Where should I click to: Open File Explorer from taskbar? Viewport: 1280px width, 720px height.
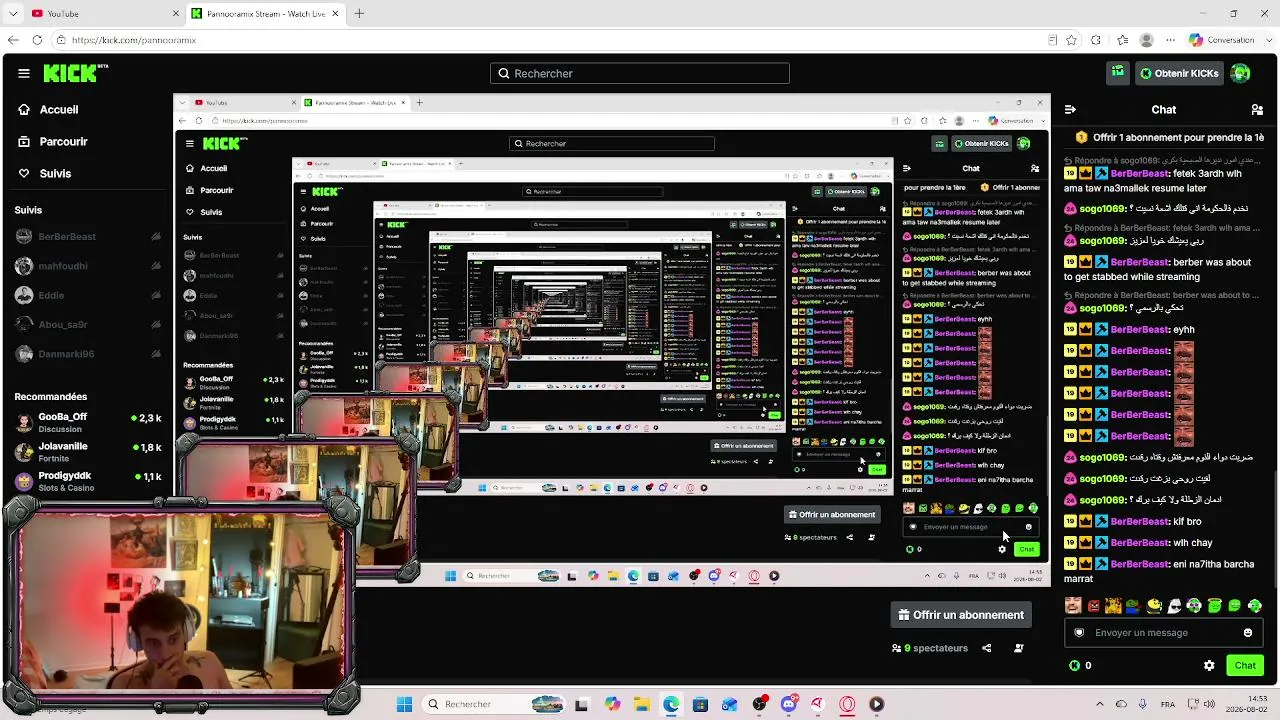[x=641, y=704]
